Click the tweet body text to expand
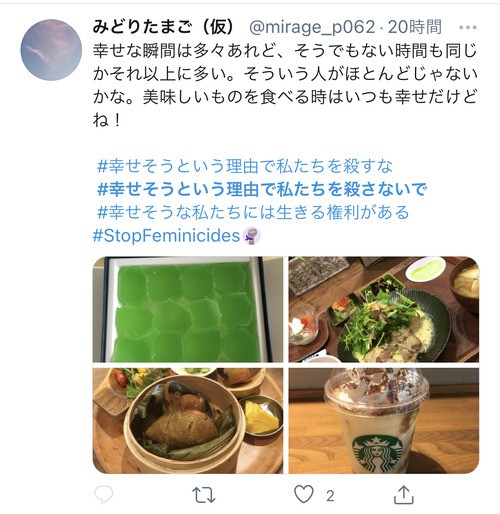Screen dimensions: 500x514 [285, 85]
